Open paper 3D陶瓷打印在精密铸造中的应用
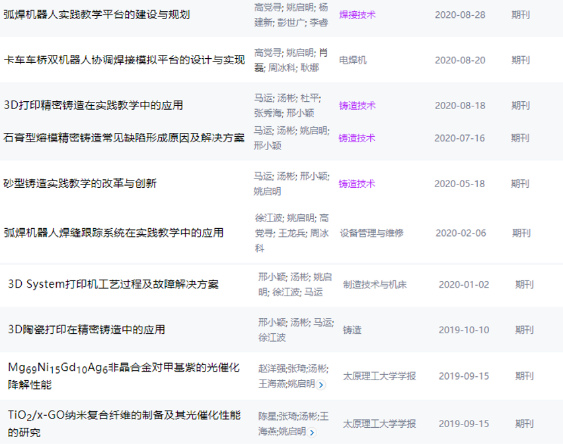The width and height of the screenshot is (563, 445). pyautogui.click(x=86, y=329)
